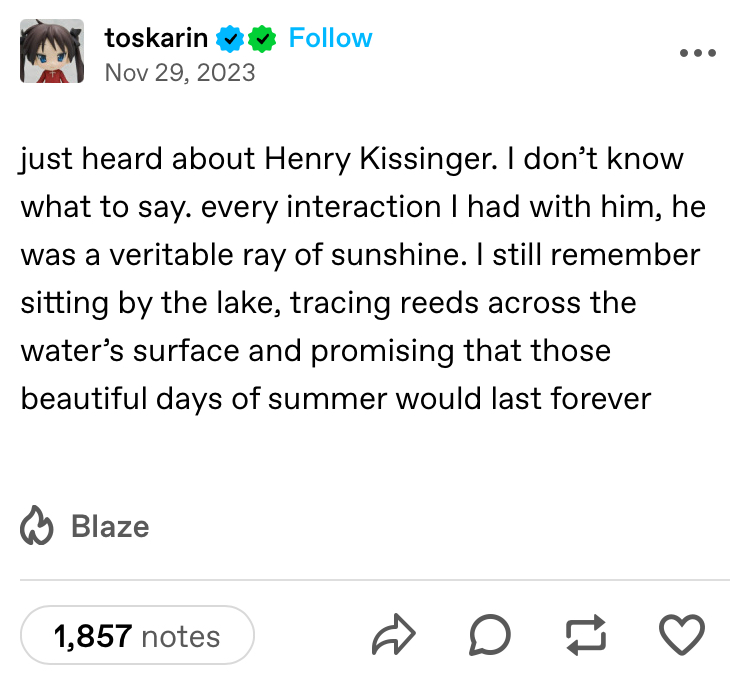Reply using the speech bubble icon
This screenshot has width=750, height=689.
(x=490, y=635)
